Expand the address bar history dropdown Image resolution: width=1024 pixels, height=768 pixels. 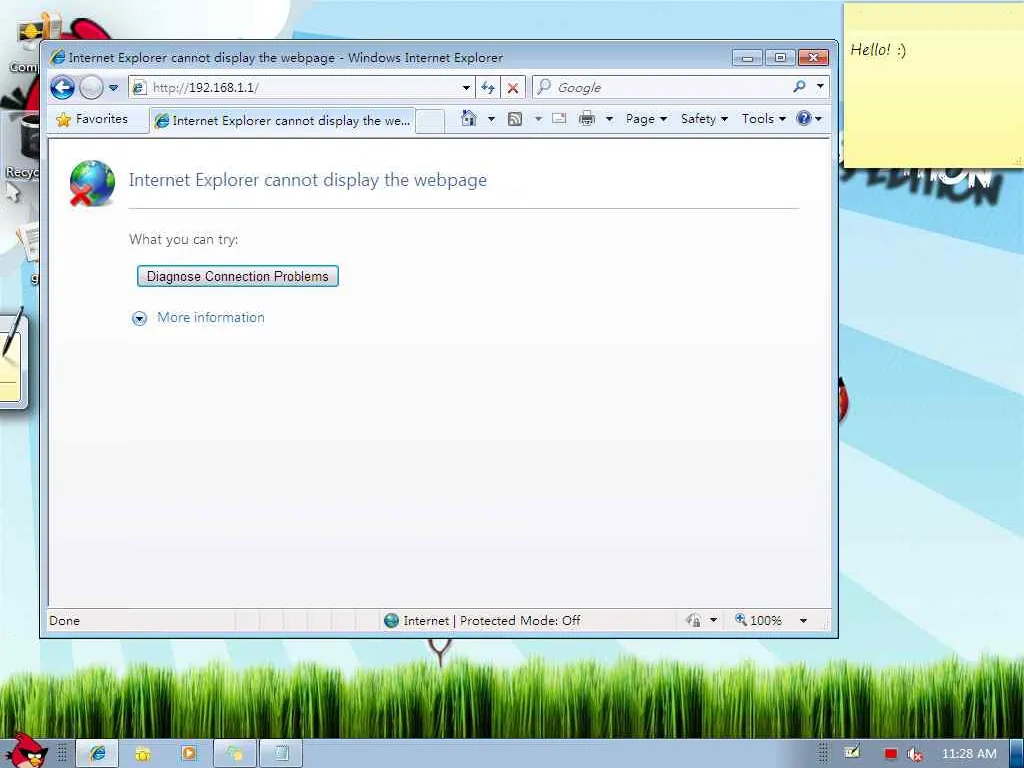click(x=466, y=88)
